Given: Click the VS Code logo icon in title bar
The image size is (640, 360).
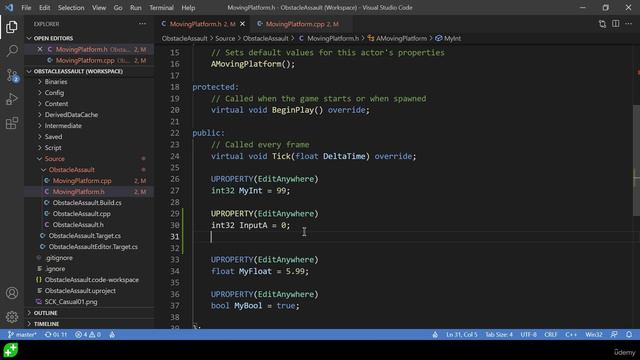Looking at the screenshot, I should tap(9, 7).
